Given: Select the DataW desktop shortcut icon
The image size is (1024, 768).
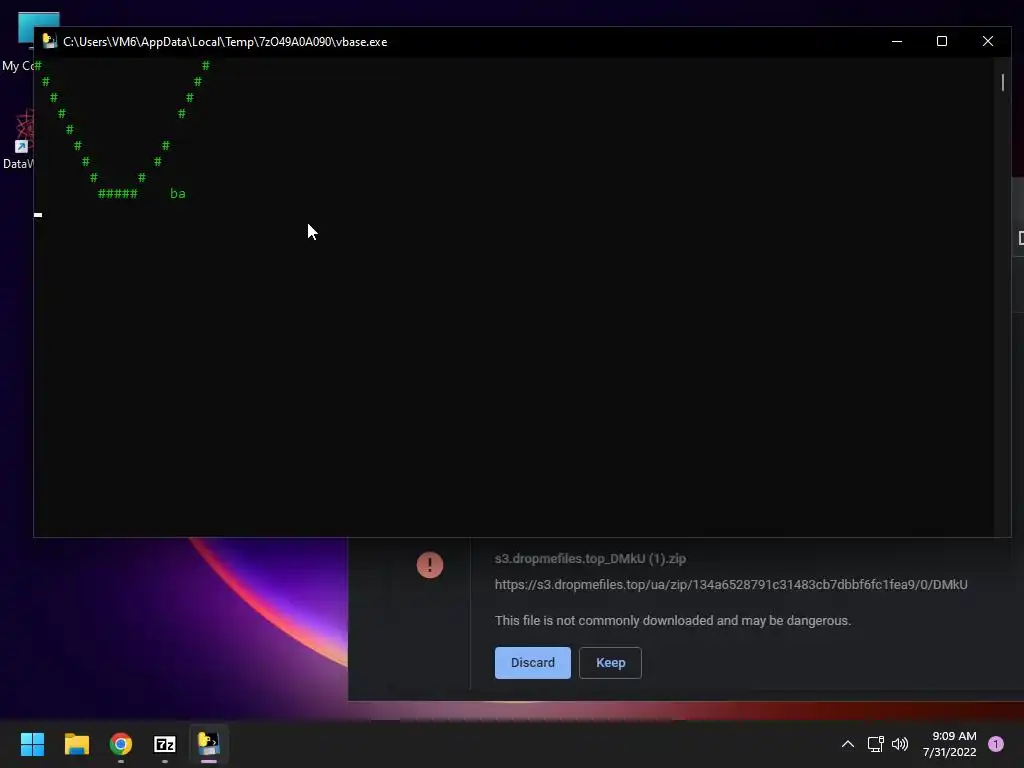Looking at the screenshot, I should 18,140.
